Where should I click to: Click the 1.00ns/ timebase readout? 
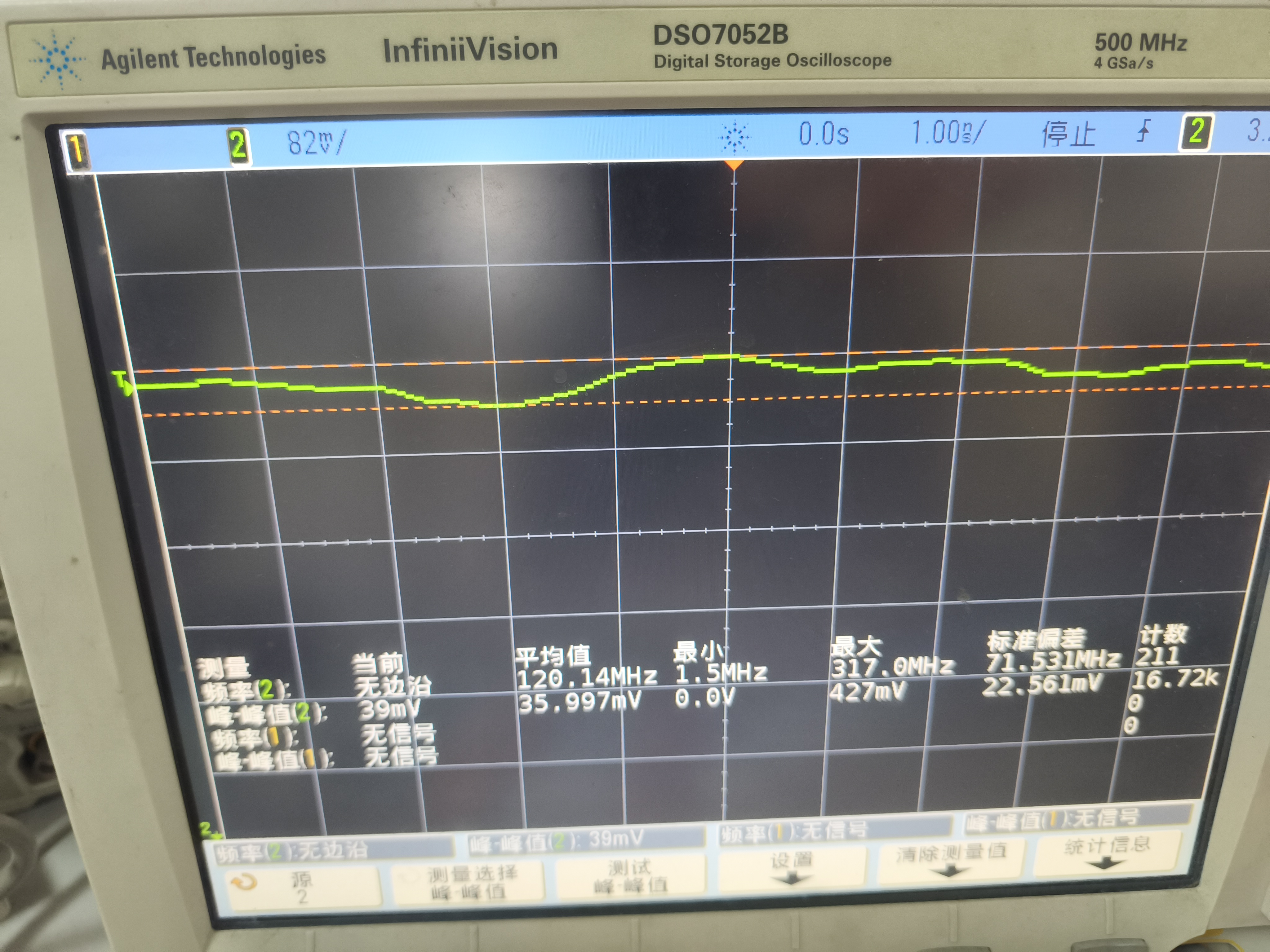(x=948, y=133)
